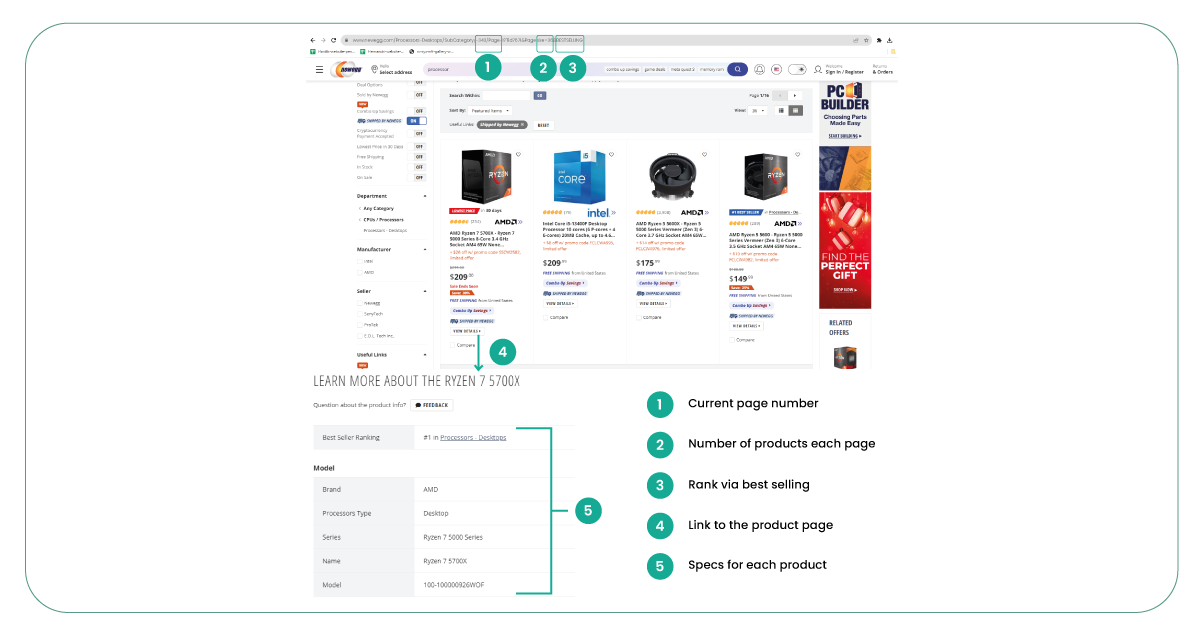This screenshot has width=1203, height=634.
Task: Switch to grid view icon
Action: [x=795, y=110]
